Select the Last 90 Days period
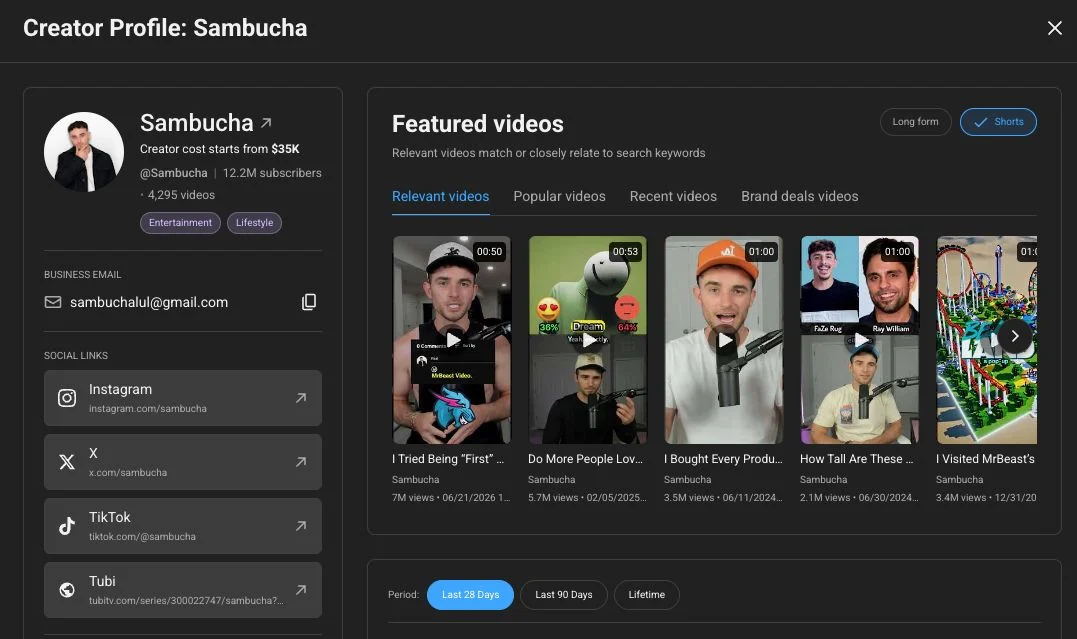Image resolution: width=1077 pixels, height=639 pixels. (x=563, y=595)
